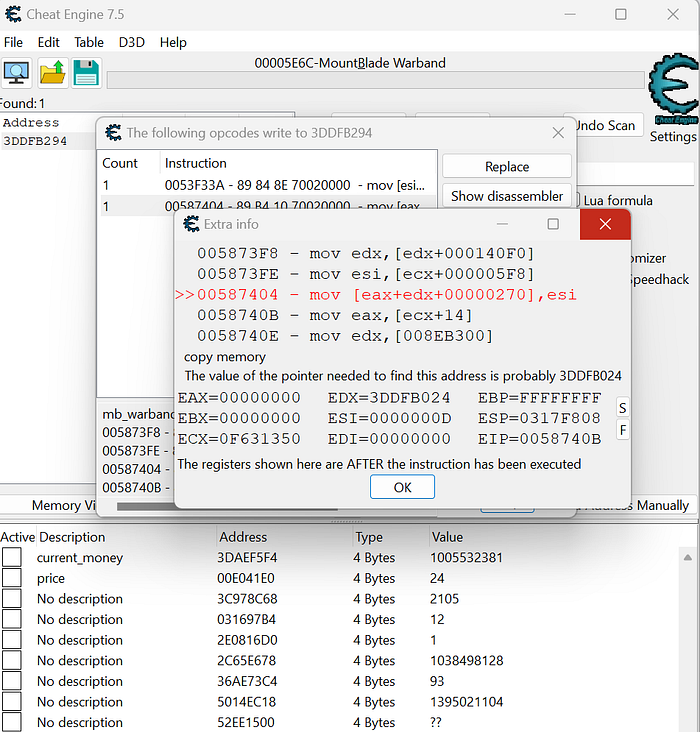Select the current_money description

pyautogui.click(x=80, y=557)
